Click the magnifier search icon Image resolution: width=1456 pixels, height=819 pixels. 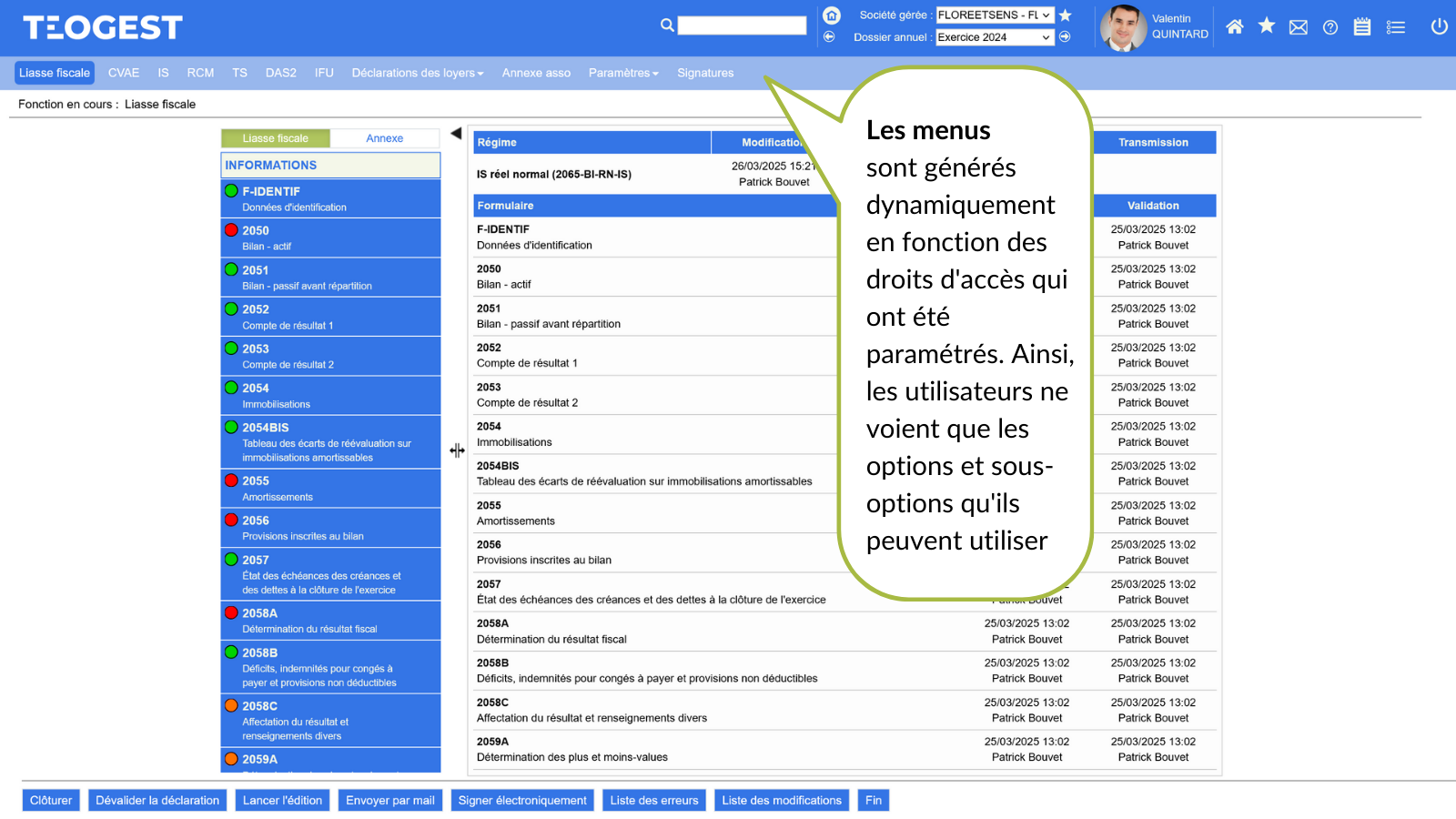tap(667, 25)
